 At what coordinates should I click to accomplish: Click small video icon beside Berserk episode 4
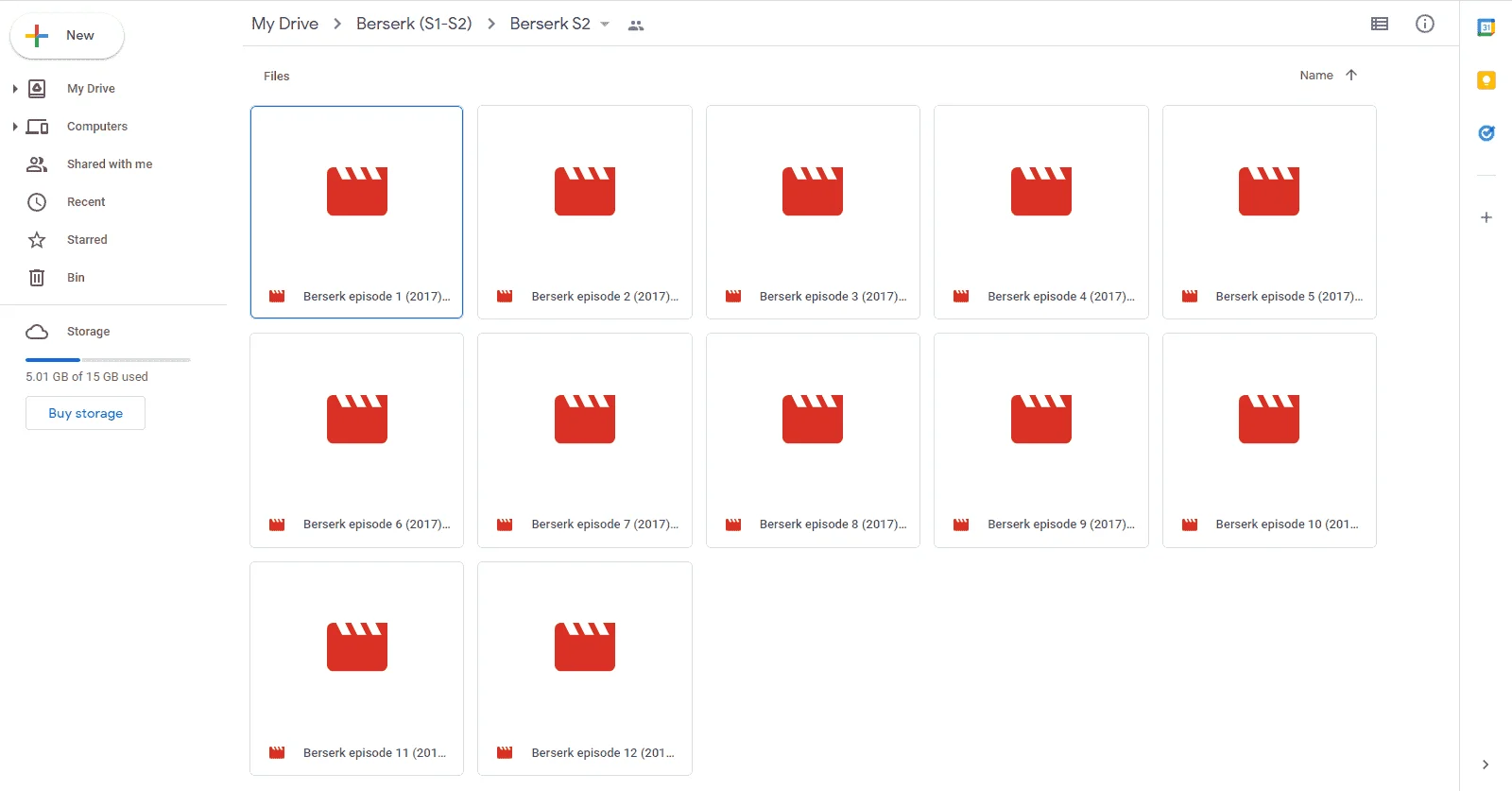961,297
